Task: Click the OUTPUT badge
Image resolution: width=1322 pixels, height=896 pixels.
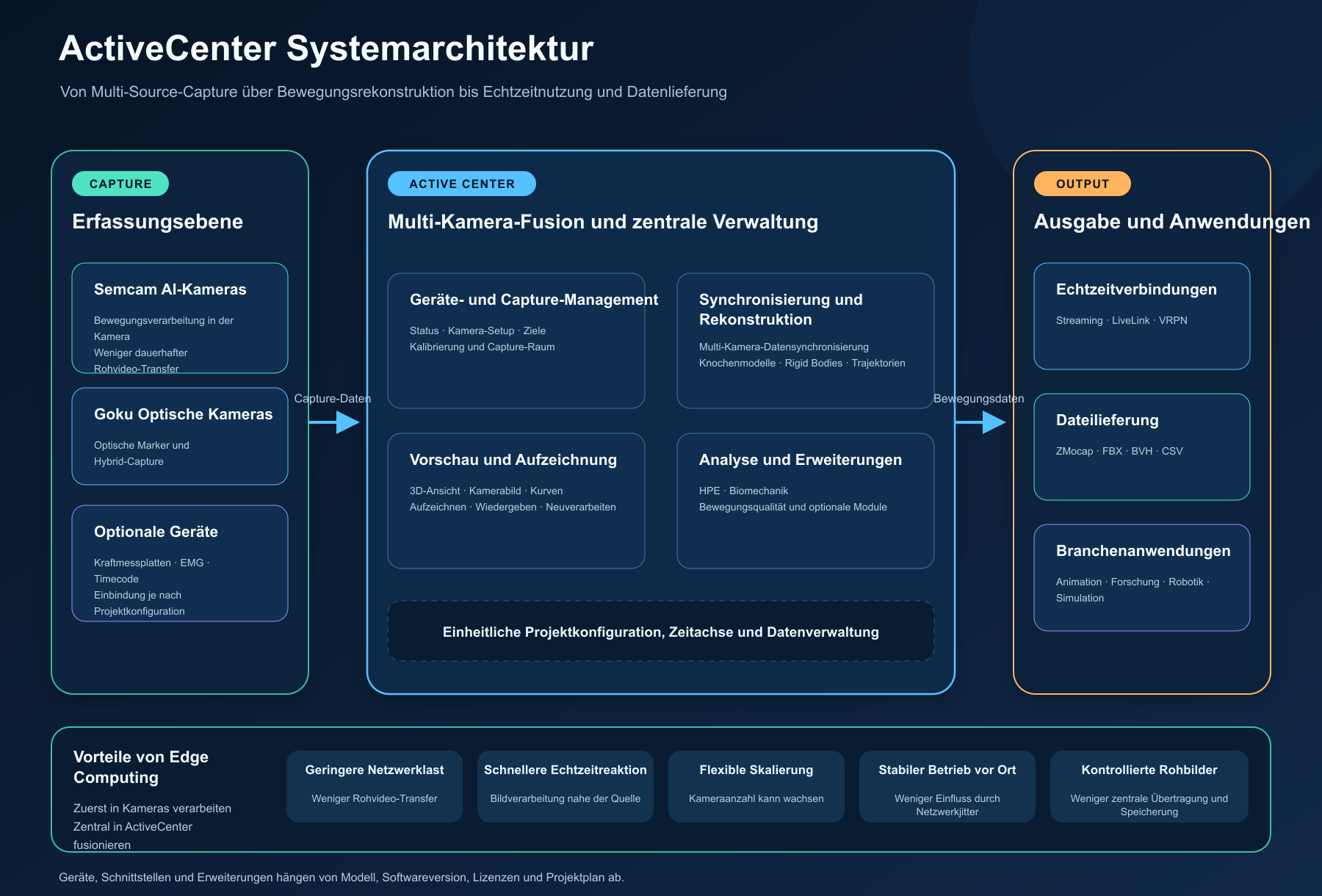Action: click(x=1083, y=184)
